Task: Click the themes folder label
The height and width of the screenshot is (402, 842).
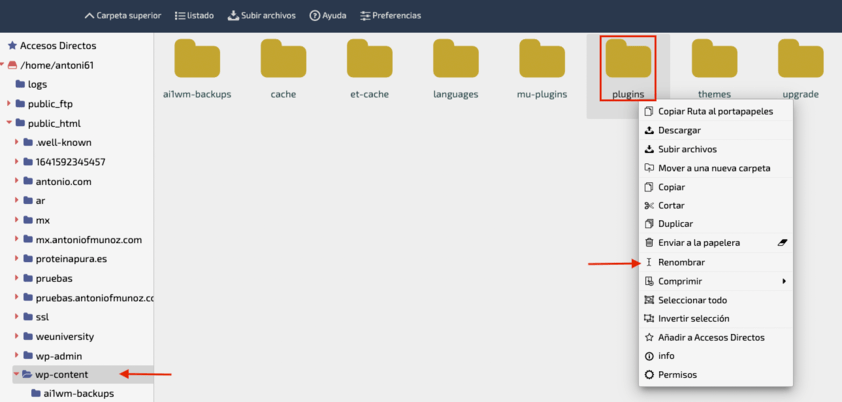Action: [714, 94]
